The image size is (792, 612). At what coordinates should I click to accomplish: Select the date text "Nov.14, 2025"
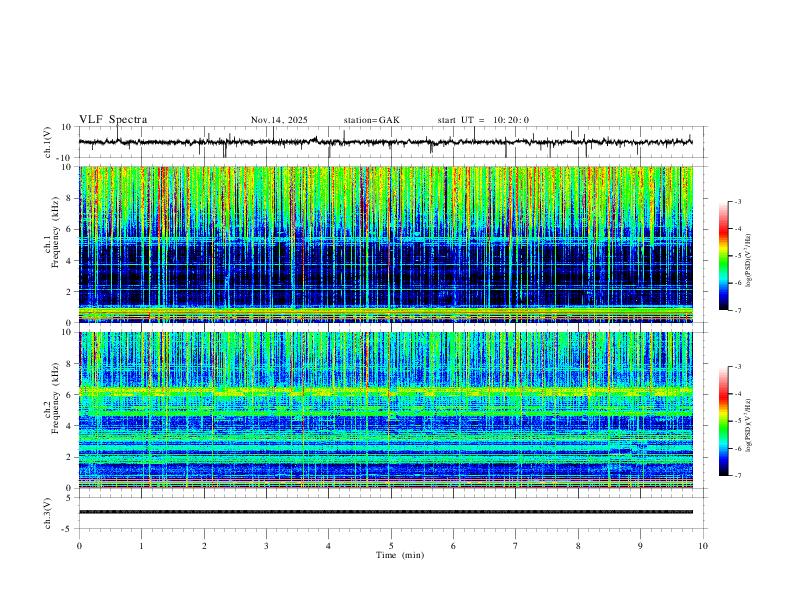point(279,120)
